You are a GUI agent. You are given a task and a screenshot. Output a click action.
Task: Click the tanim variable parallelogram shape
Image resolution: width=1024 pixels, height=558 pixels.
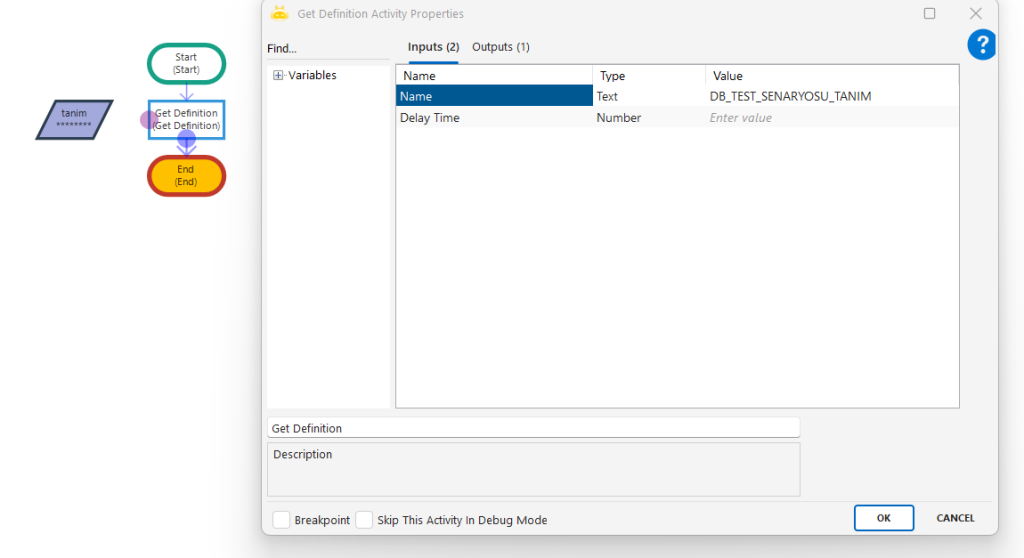(x=74, y=119)
